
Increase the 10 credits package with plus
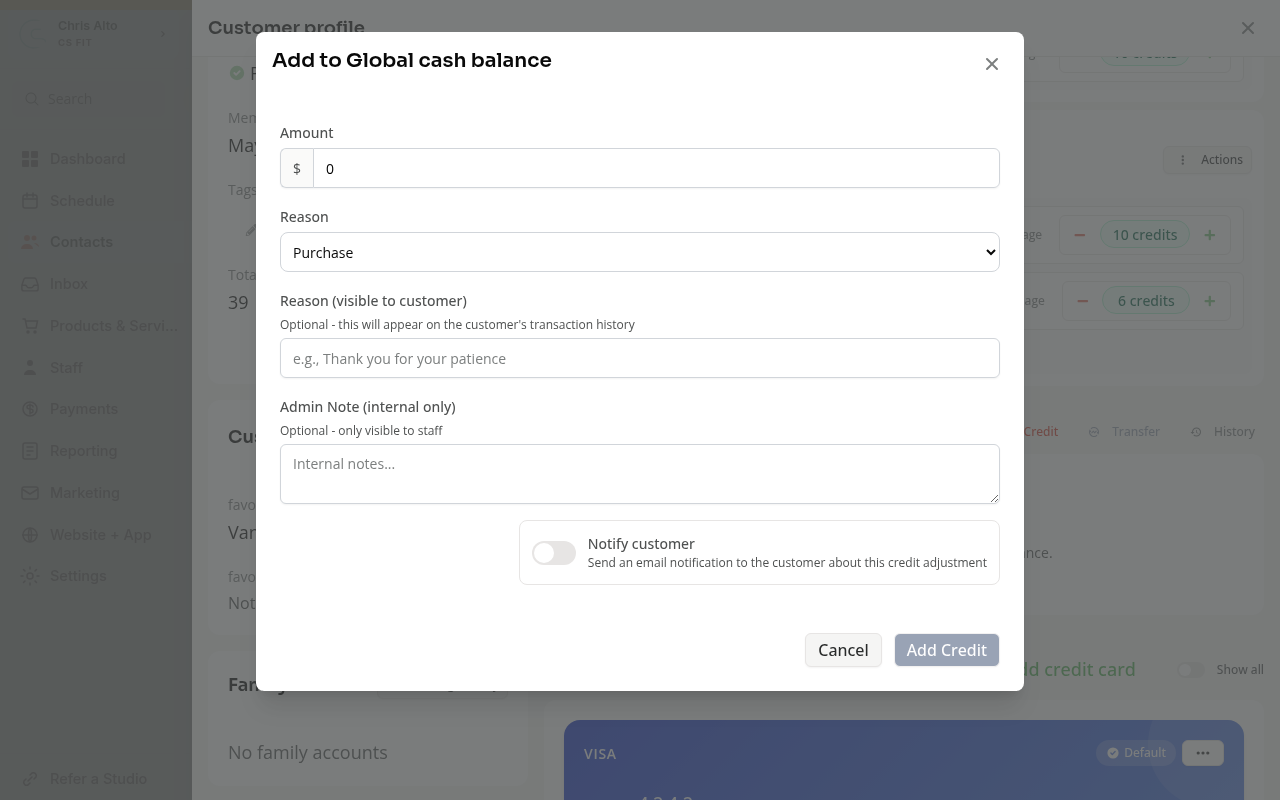1209,235
